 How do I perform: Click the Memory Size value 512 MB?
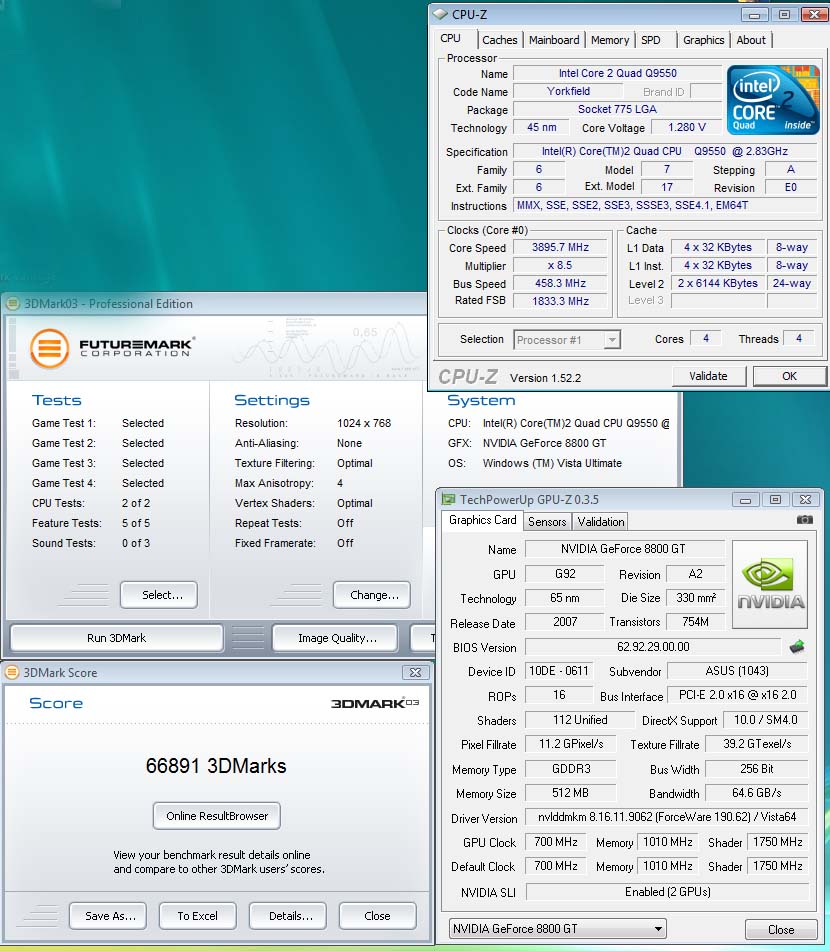[x=570, y=793]
